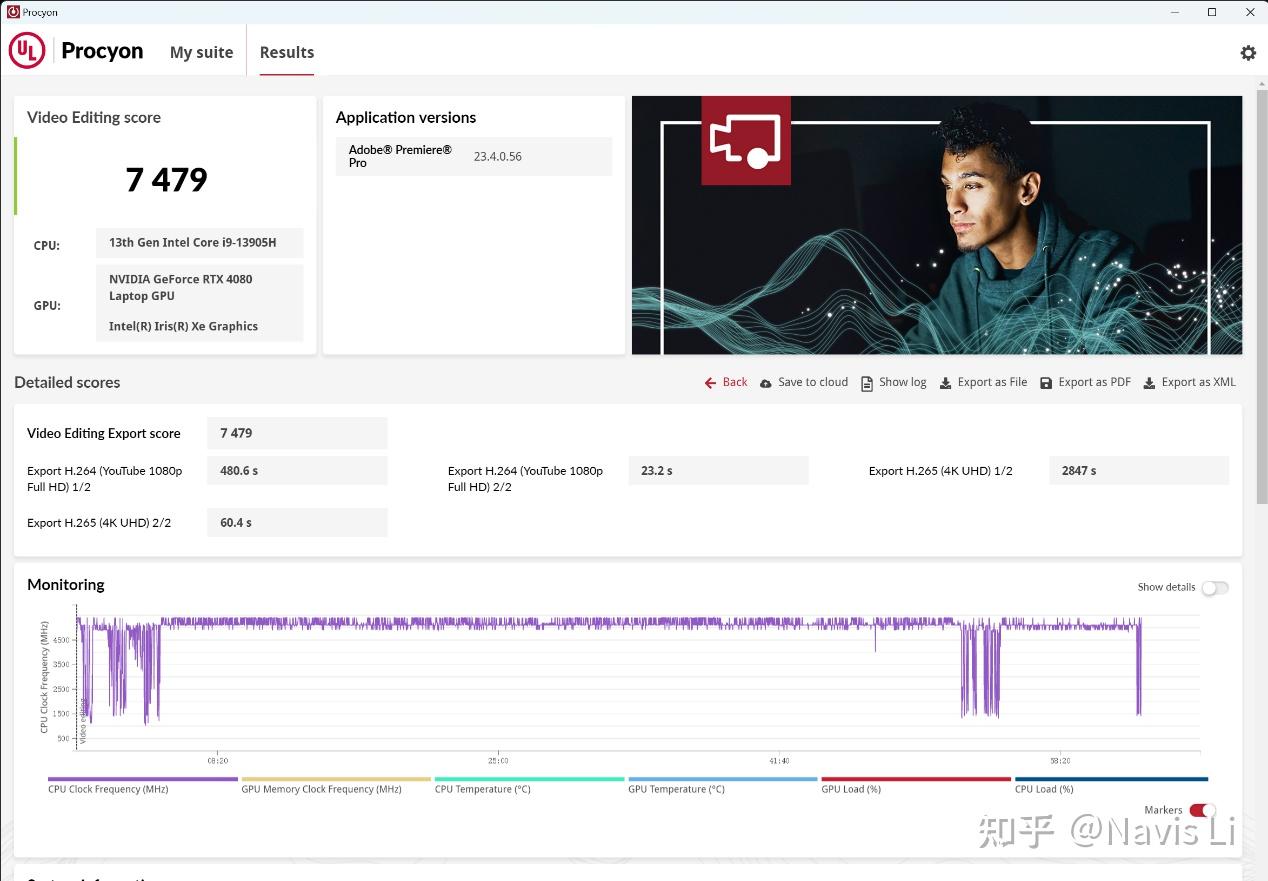Click the Export H.265 (4K UHD) 2/2 label
Screen dimensions: 1268x881
(99, 523)
